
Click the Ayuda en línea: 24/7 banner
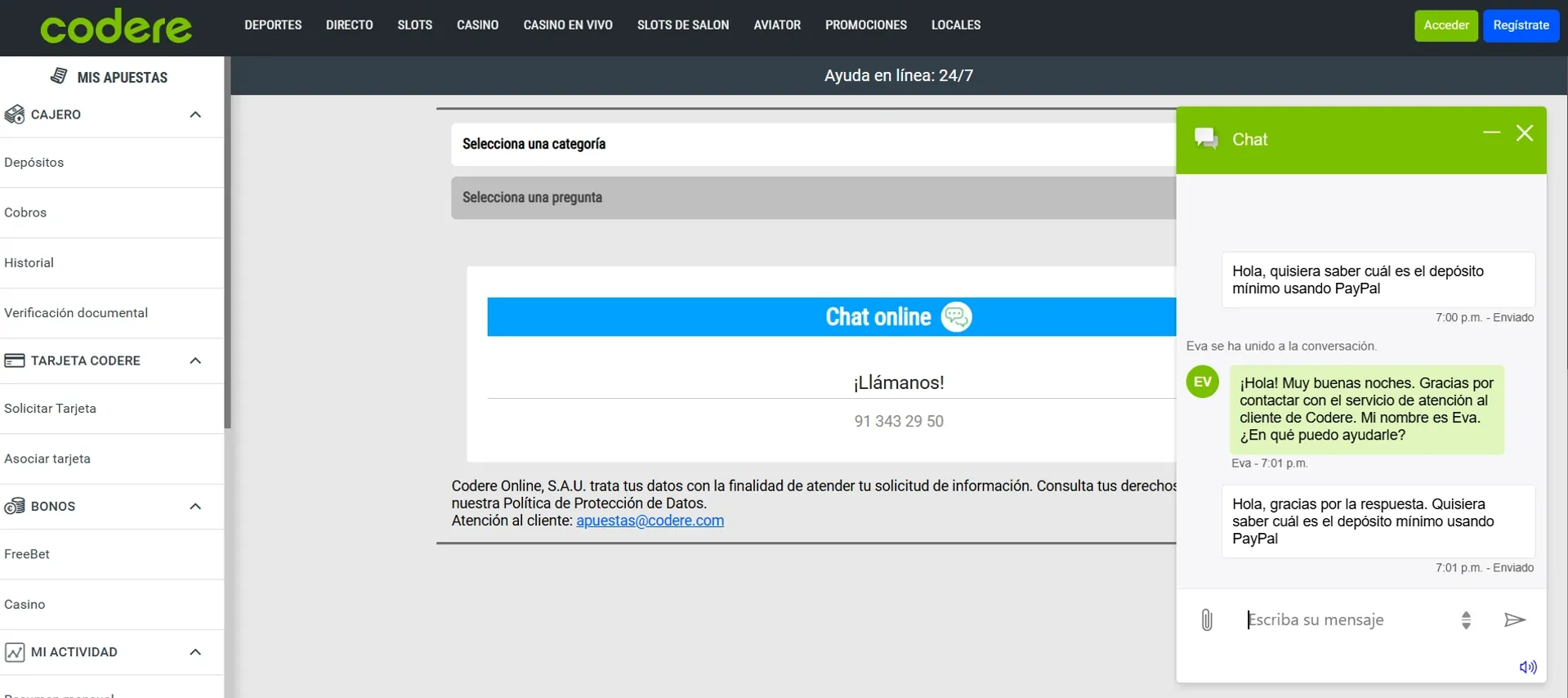tap(899, 75)
